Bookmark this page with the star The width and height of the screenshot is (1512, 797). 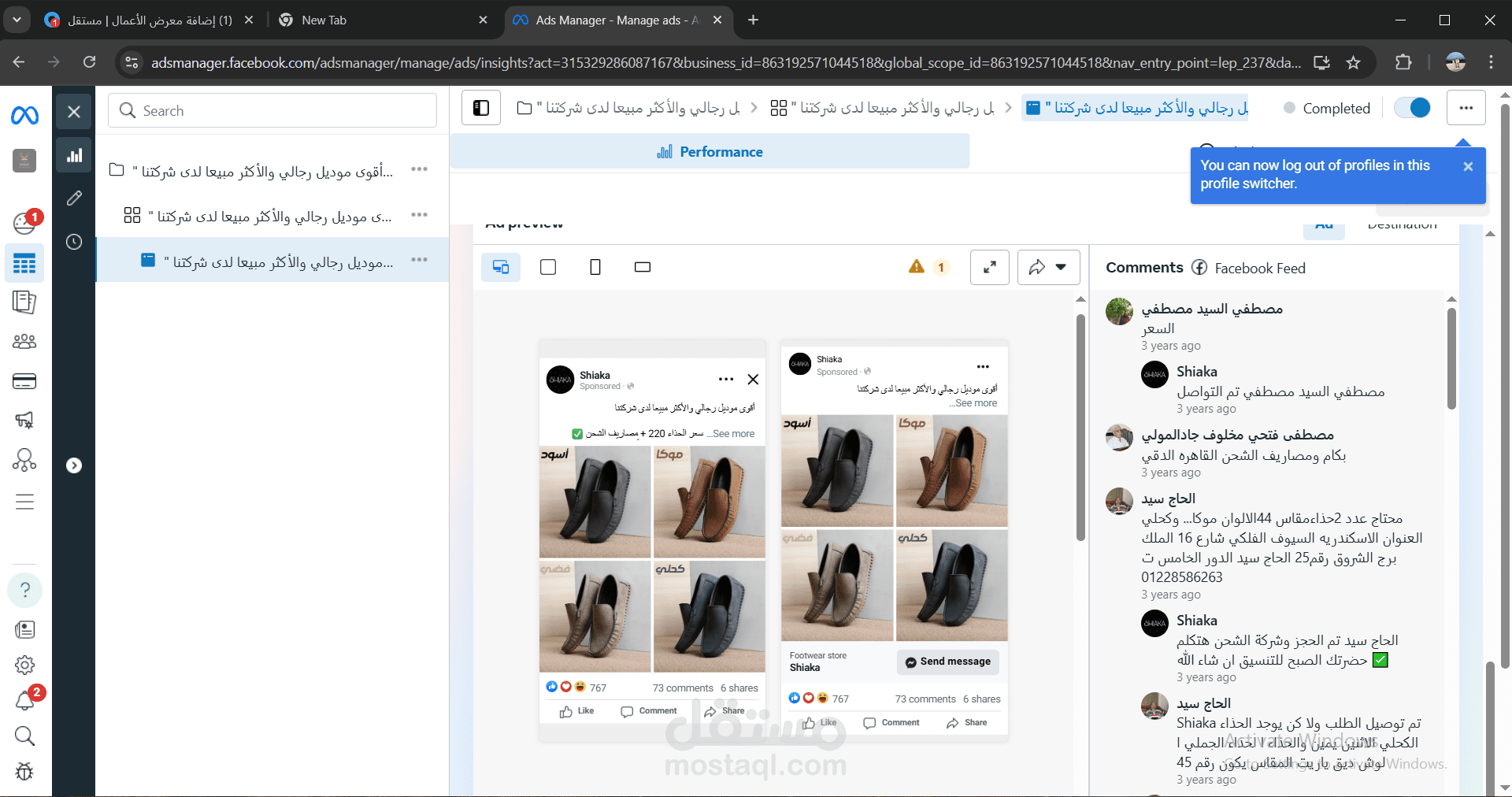(x=1353, y=62)
